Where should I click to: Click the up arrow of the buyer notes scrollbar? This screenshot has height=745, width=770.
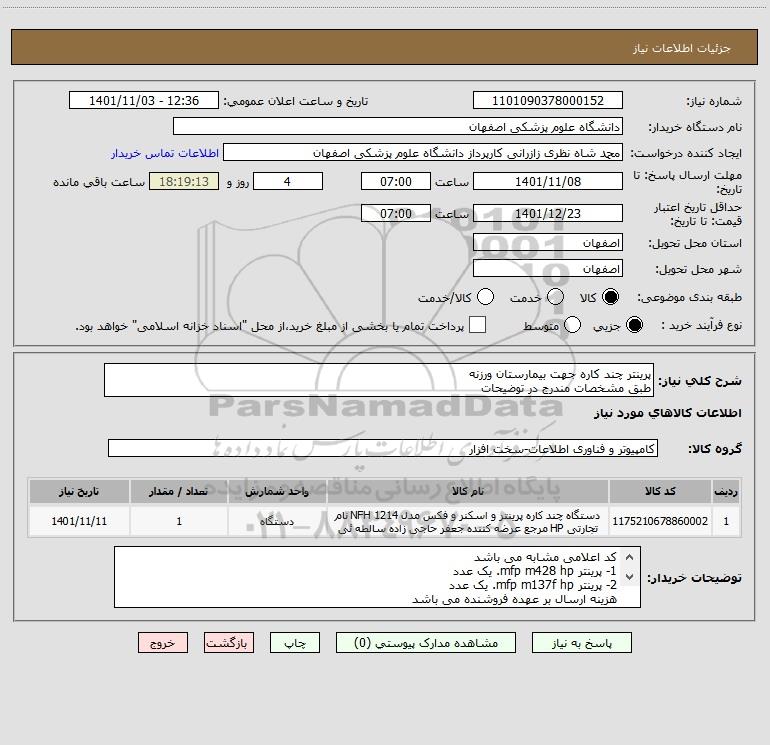tap(630, 557)
